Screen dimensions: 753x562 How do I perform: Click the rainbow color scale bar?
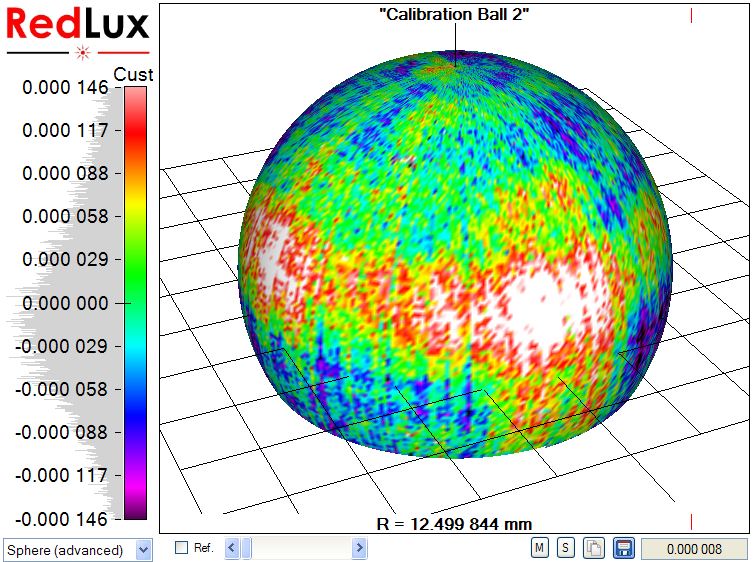click(x=135, y=303)
